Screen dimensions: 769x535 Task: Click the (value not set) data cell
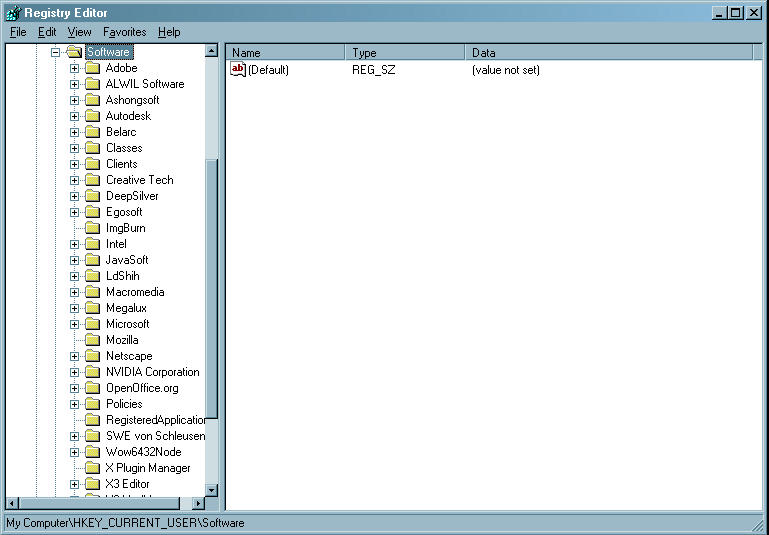506,70
